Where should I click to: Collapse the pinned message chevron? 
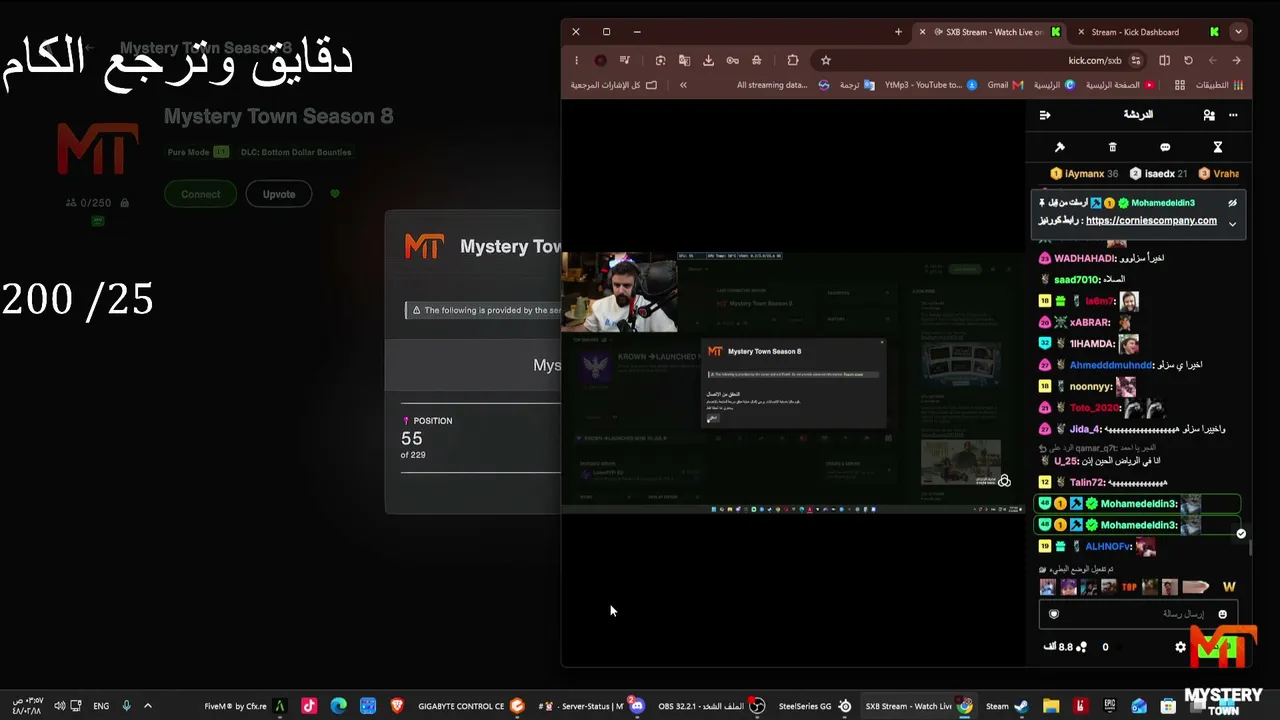(x=1232, y=224)
